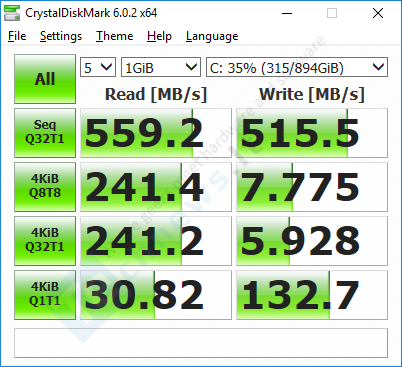Open the Language menu

212,36
